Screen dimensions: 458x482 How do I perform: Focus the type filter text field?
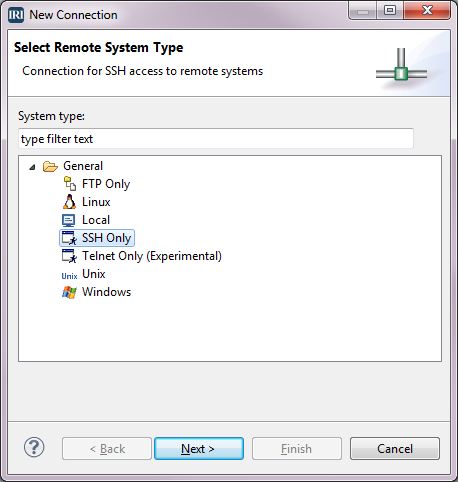[216, 139]
